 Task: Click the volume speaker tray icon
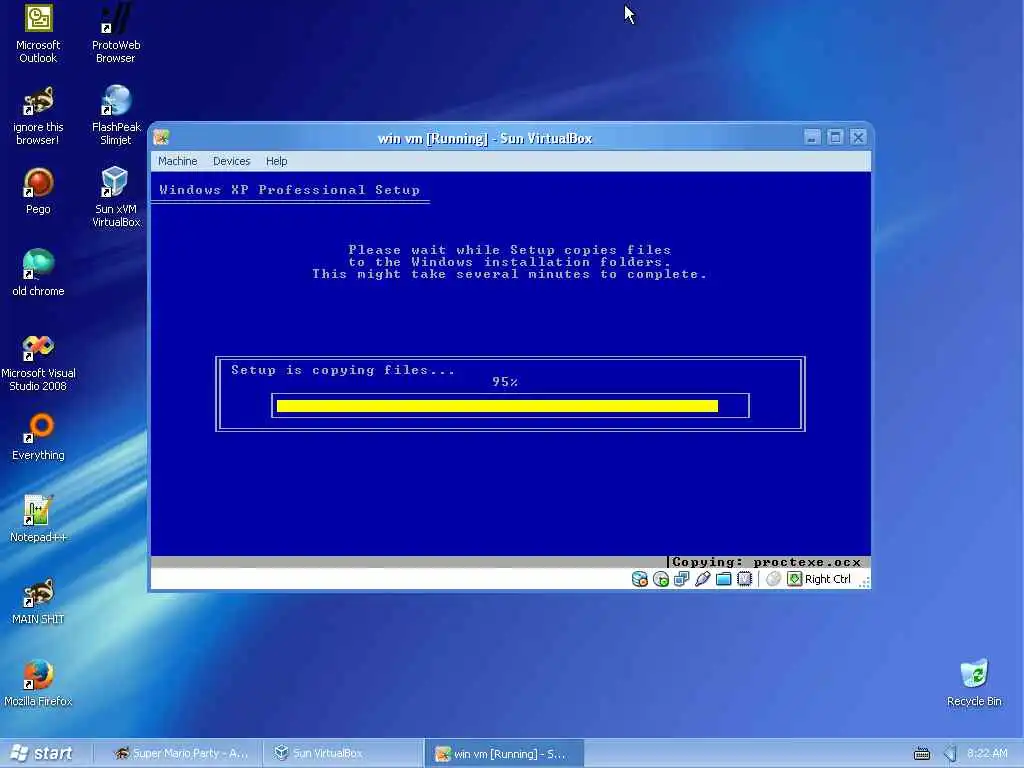point(950,754)
